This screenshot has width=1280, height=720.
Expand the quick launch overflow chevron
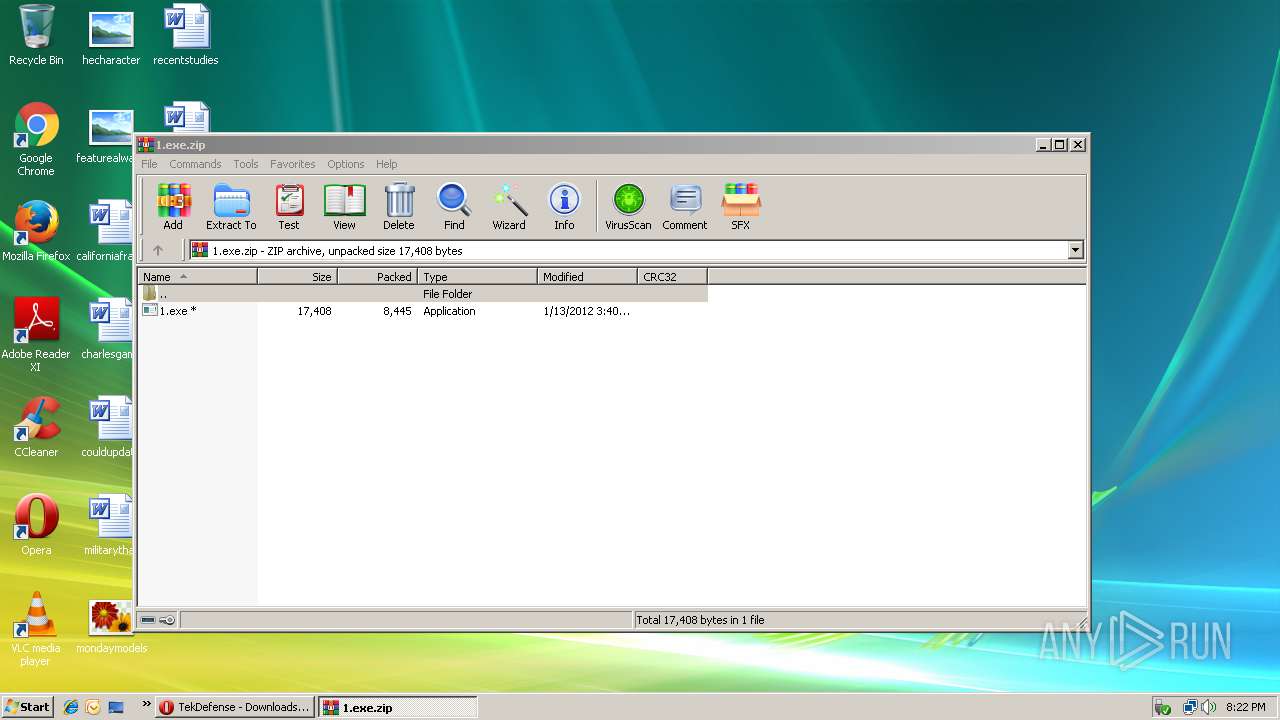147,704
